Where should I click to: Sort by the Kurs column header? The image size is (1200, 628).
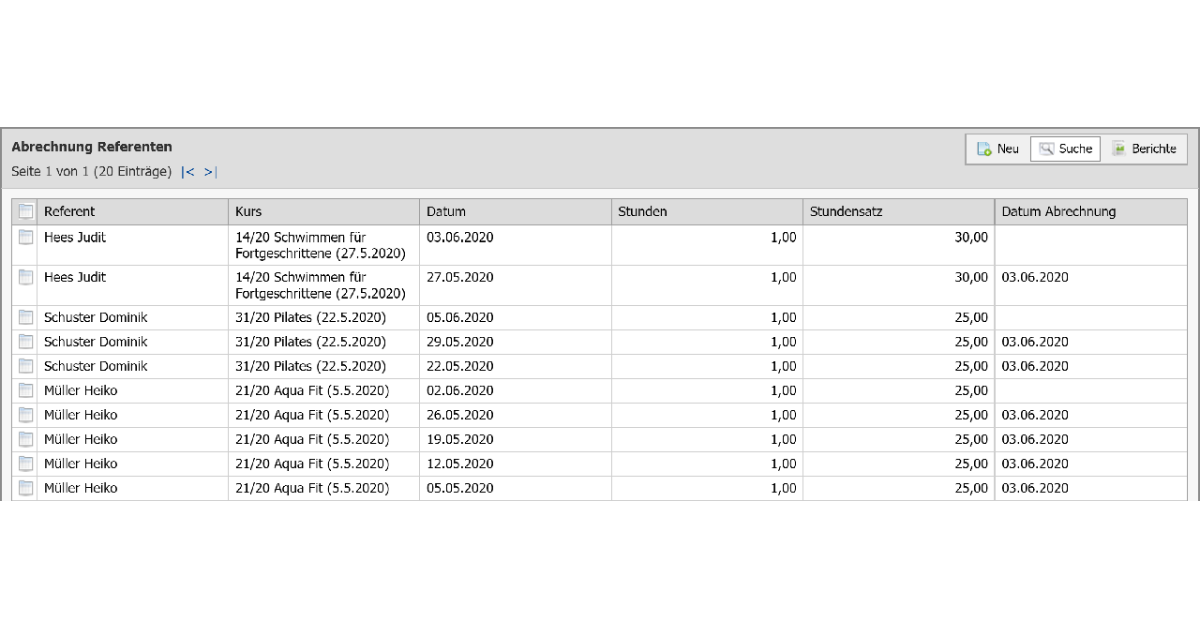click(x=249, y=212)
